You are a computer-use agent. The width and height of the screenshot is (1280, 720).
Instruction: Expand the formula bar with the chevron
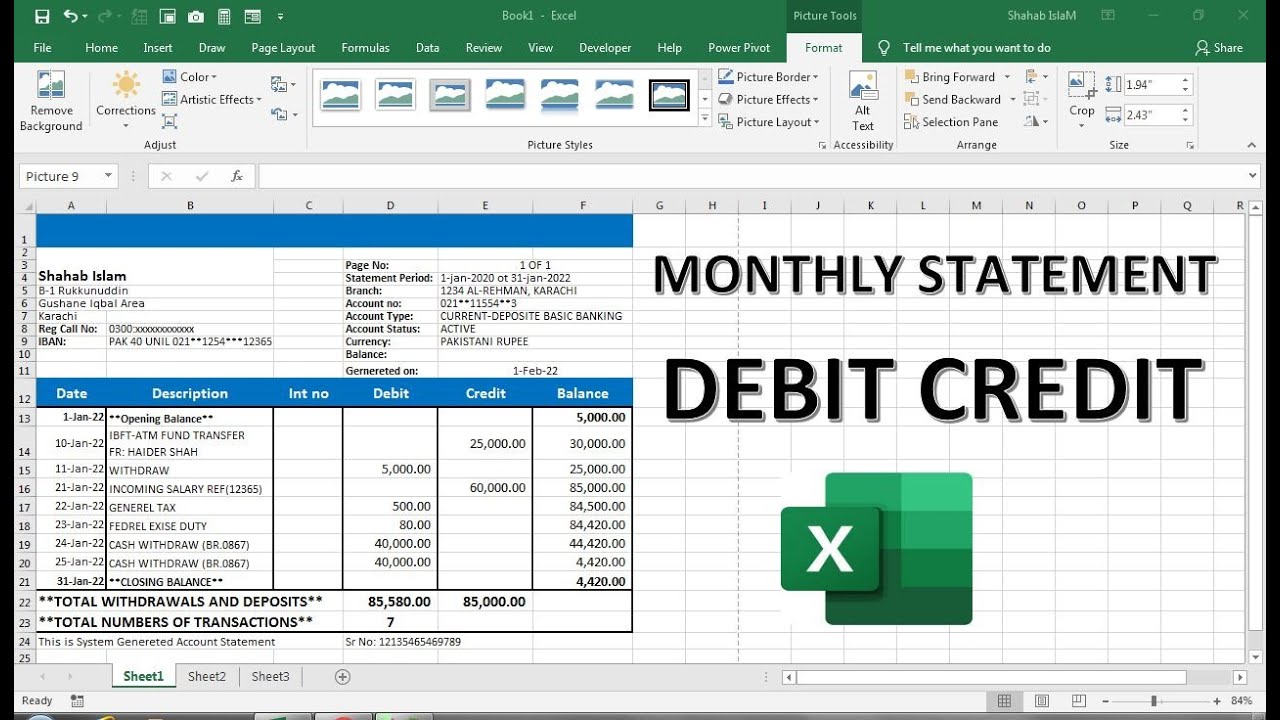tap(1253, 176)
